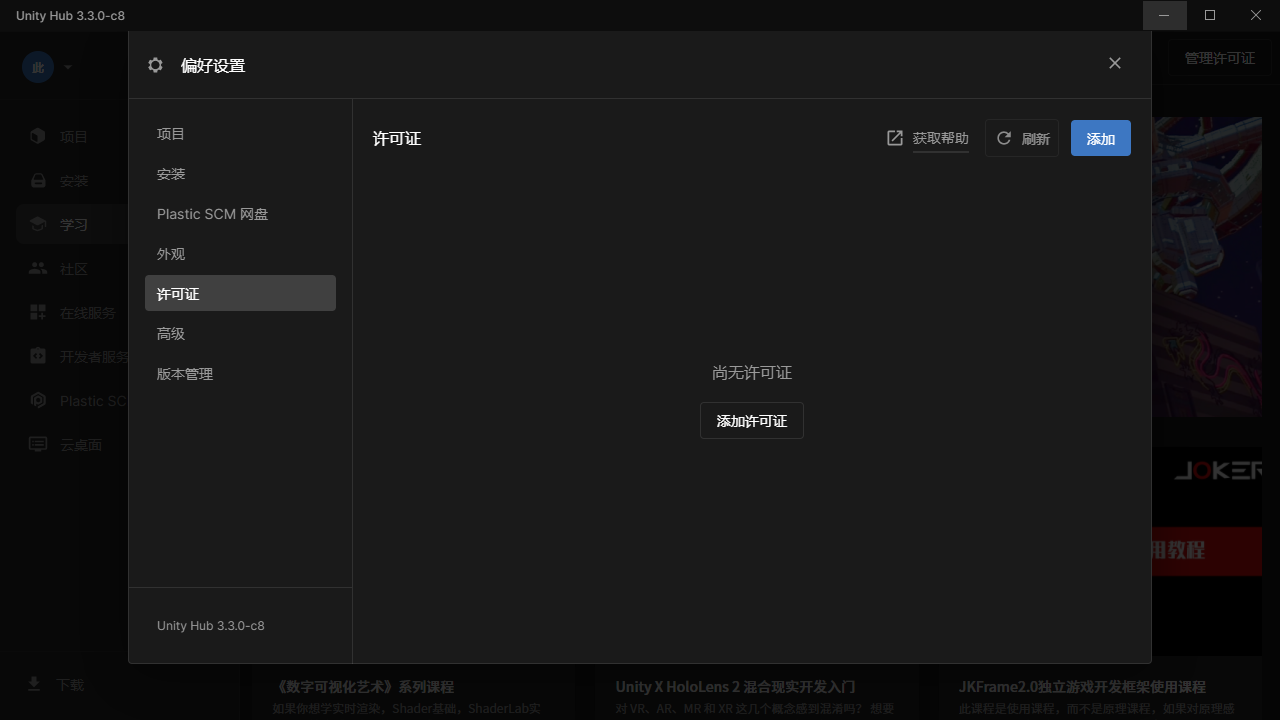The image size is (1280, 720).
Task: Open the 高级 preferences tab
Action: (240, 334)
